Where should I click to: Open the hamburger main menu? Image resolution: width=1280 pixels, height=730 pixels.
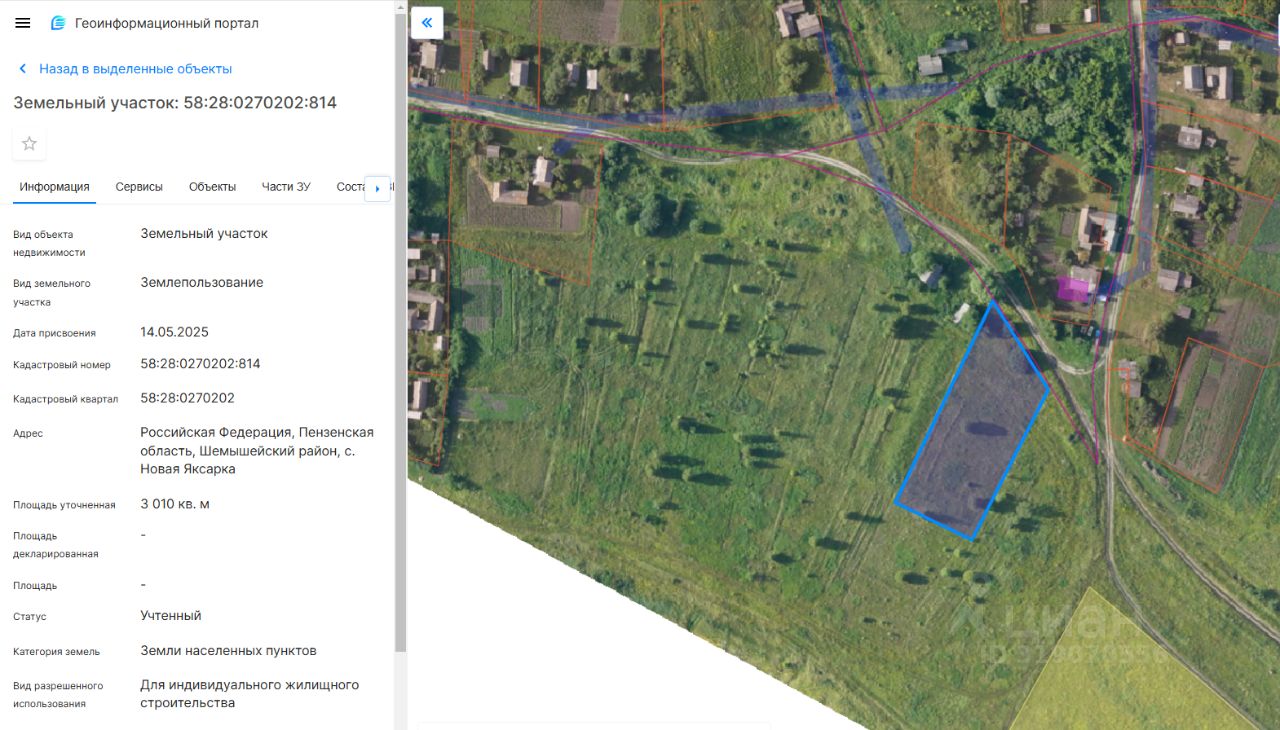point(22,23)
